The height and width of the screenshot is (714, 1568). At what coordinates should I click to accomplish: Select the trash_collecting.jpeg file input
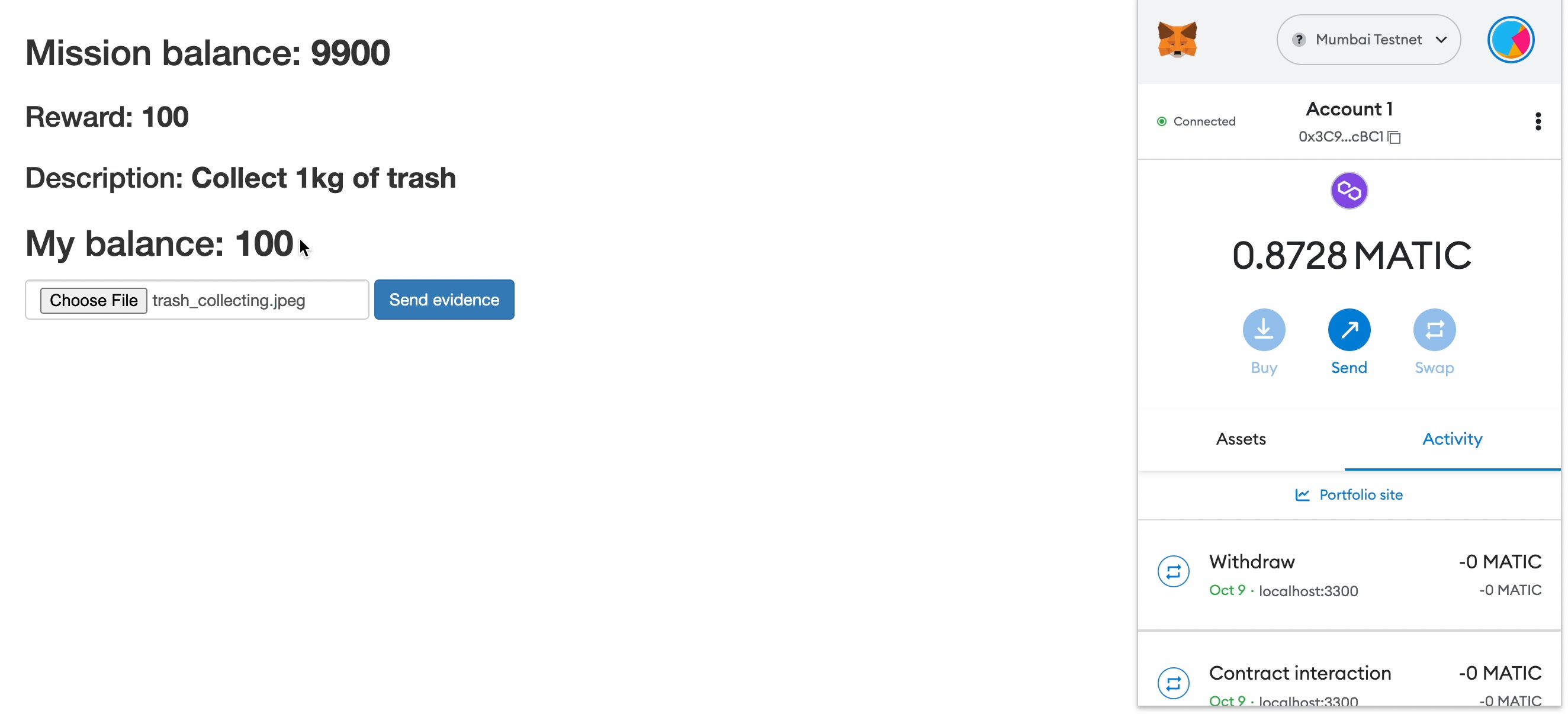[x=196, y=299]
